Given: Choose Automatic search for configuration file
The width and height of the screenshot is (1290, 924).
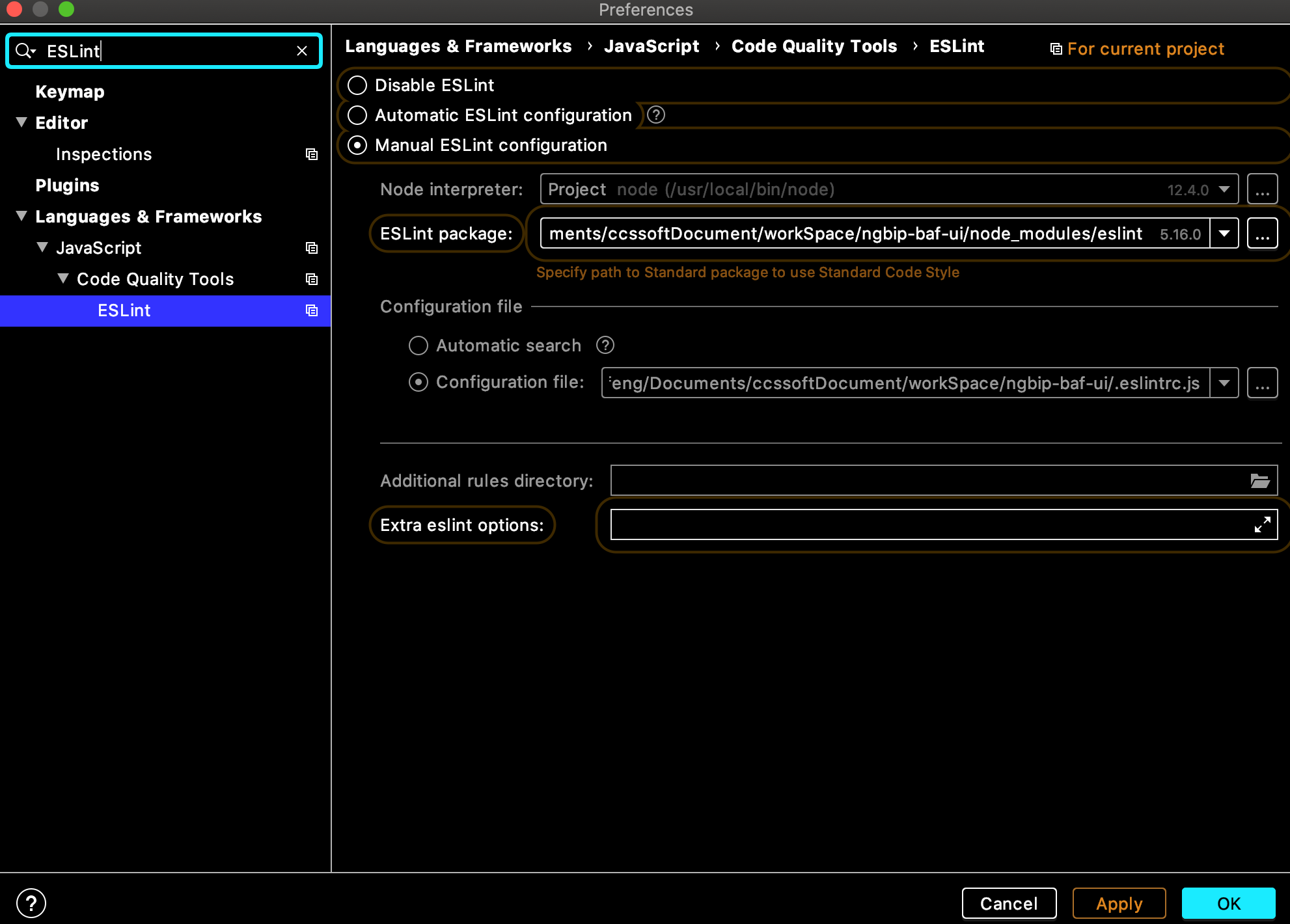Looking at the screenshot, I should (x=419, y=346).
